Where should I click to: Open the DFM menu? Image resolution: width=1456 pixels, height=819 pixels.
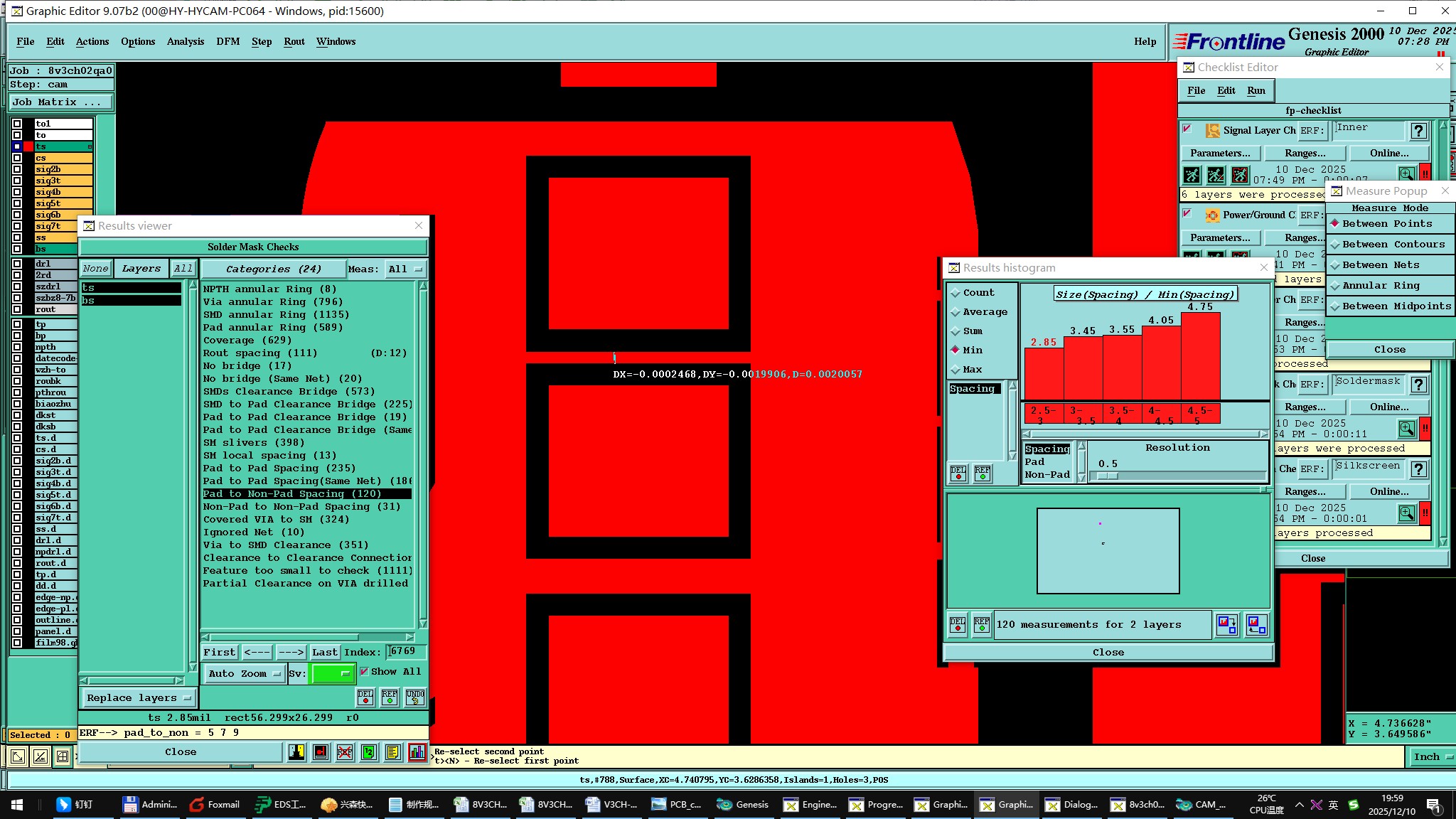pyautogui.click(x=227, y=41)
